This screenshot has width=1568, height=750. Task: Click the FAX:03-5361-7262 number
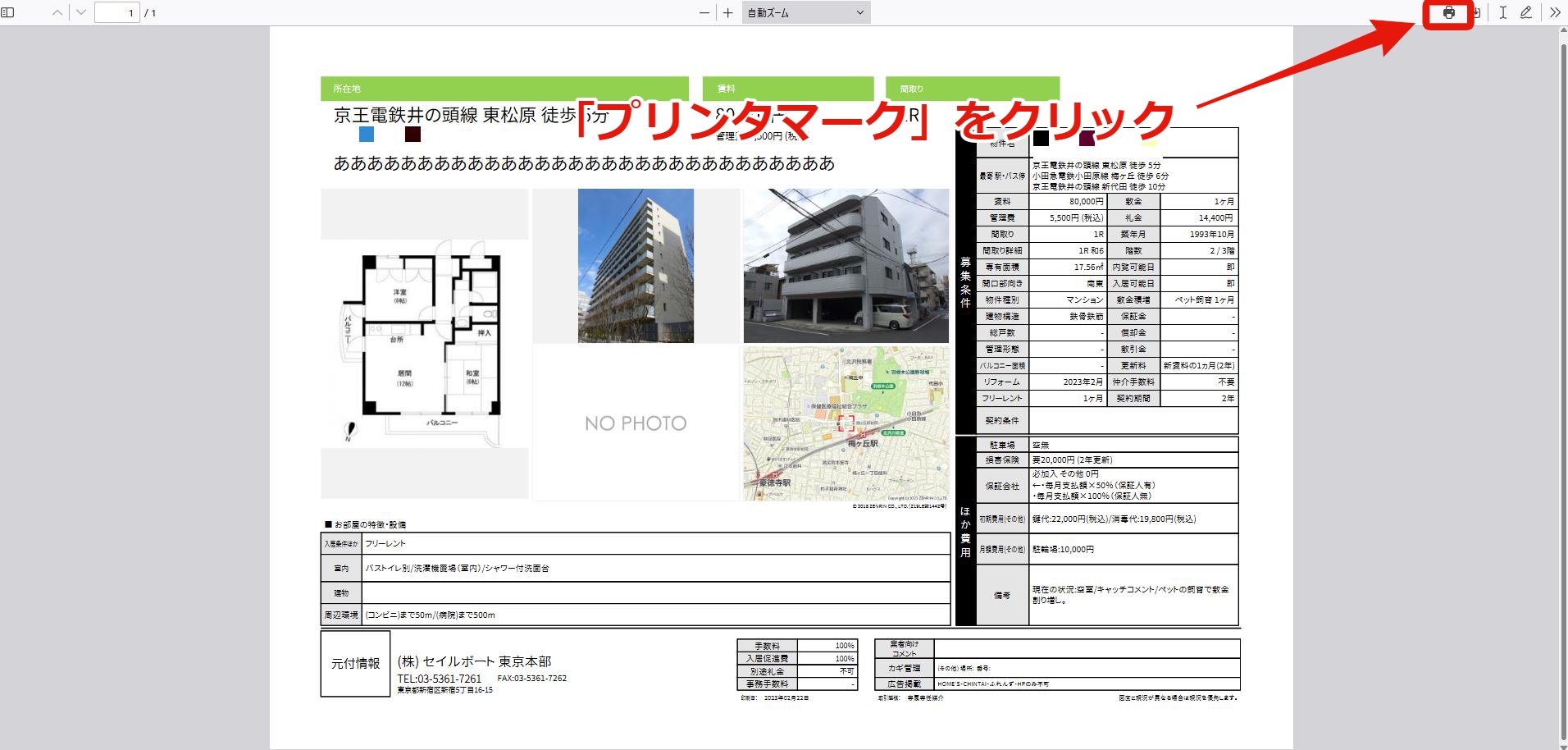click(x=531, y=679)
